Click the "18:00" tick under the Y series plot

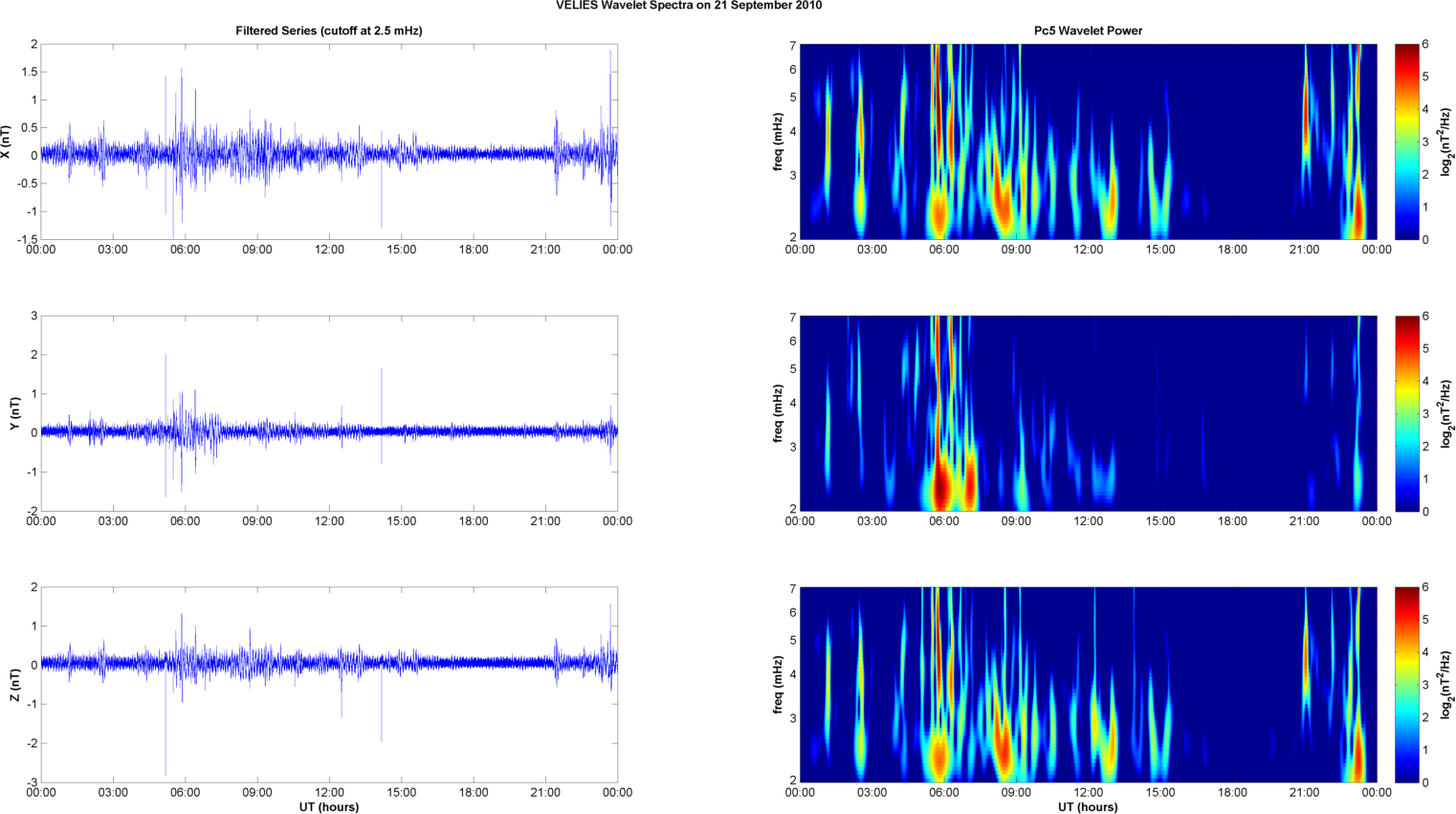(474, 521)
